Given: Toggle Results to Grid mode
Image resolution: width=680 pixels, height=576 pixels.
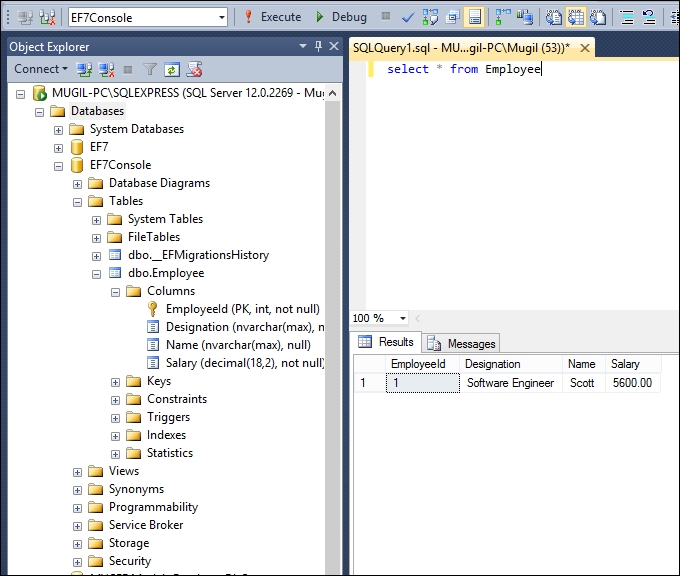Looking at the screenshot, I should [576, 17].
